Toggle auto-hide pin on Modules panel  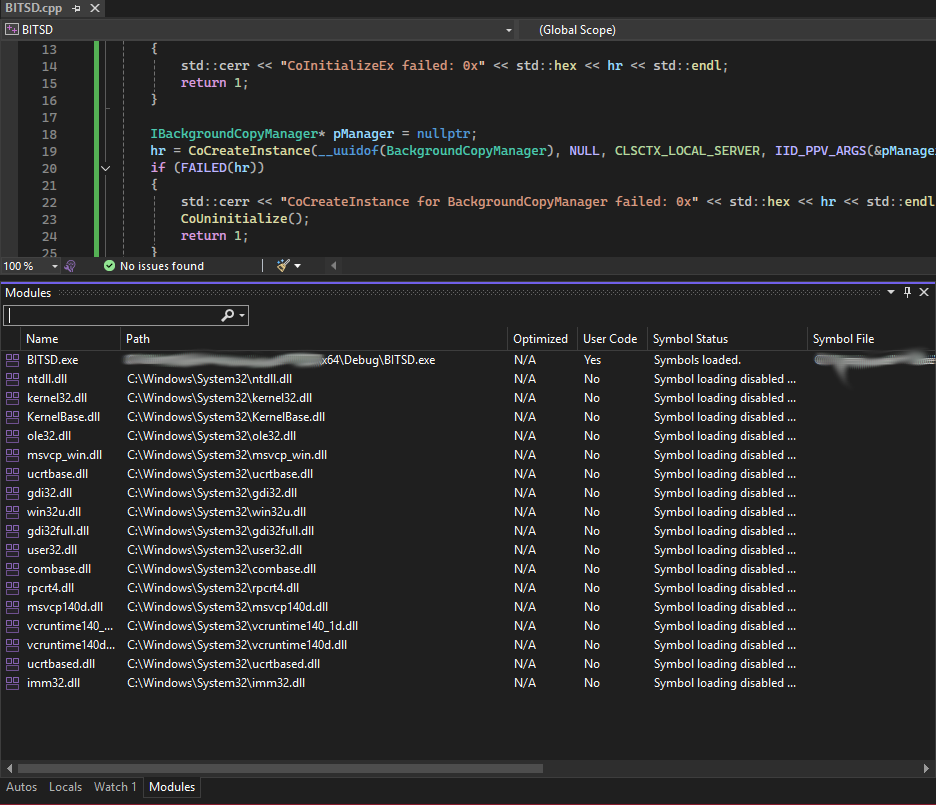[907, 292]
